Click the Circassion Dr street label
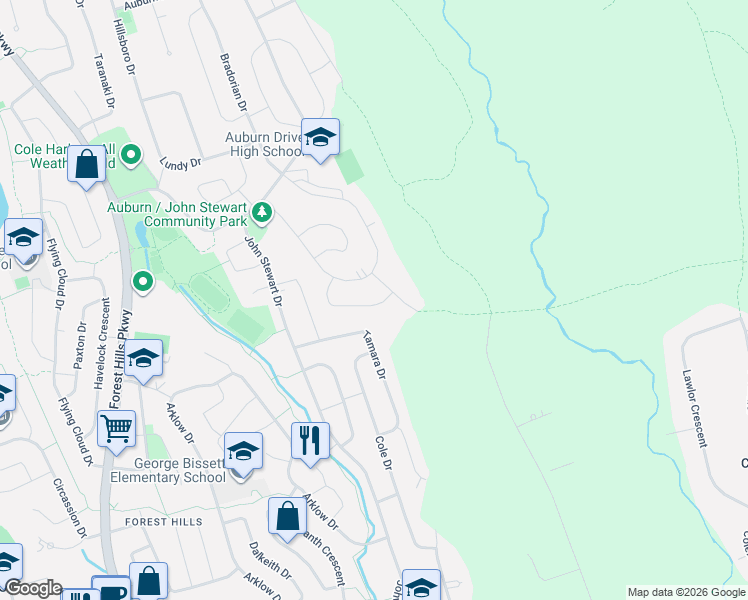This screenshot has height=600, width=748. pyautogui.click(x=71, y=509)
